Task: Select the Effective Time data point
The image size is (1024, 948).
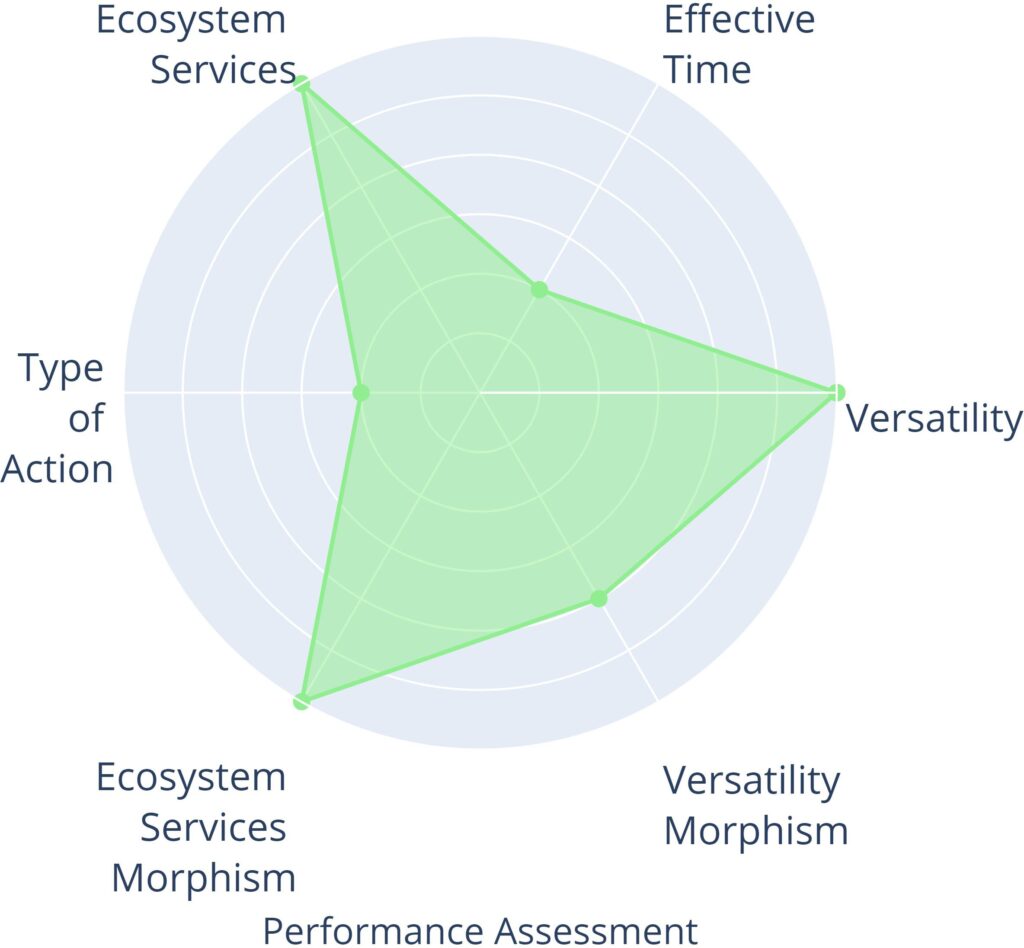Action: (539, 290)
